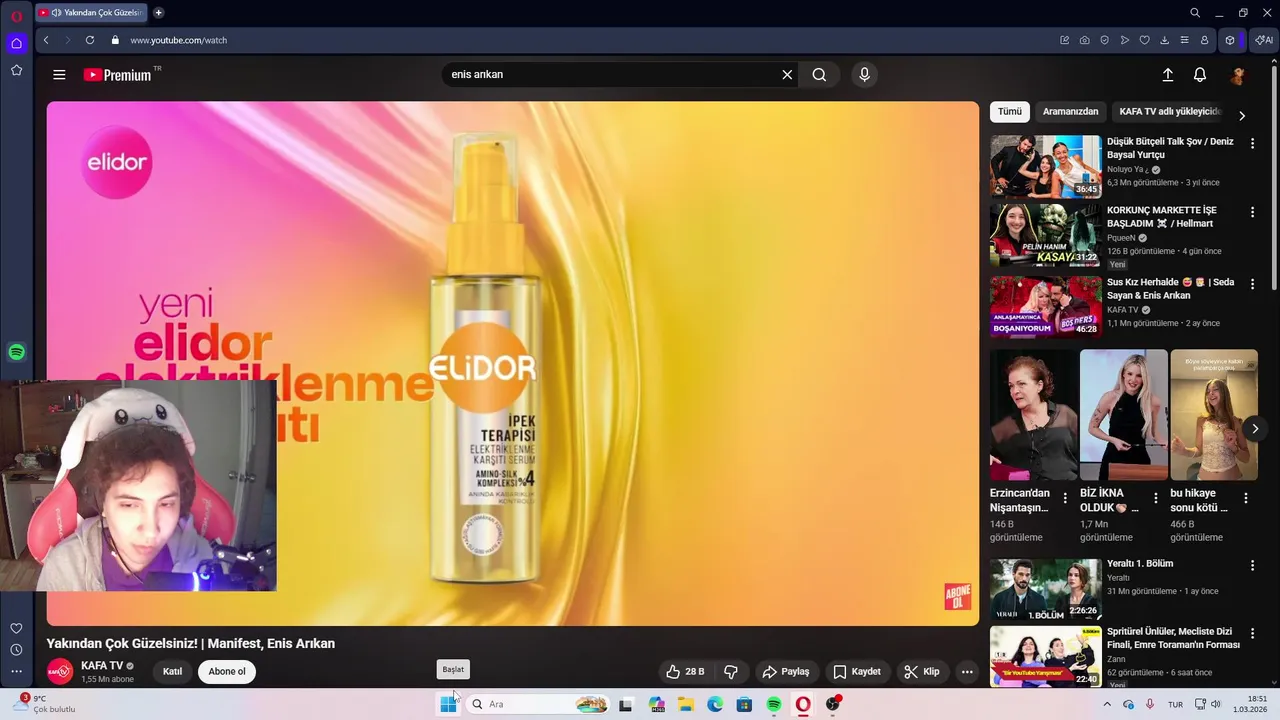The width and height of the screenshot is (1280, 720).
Task: Open the KAFA TV channel name link
Action: pos(102,666)
